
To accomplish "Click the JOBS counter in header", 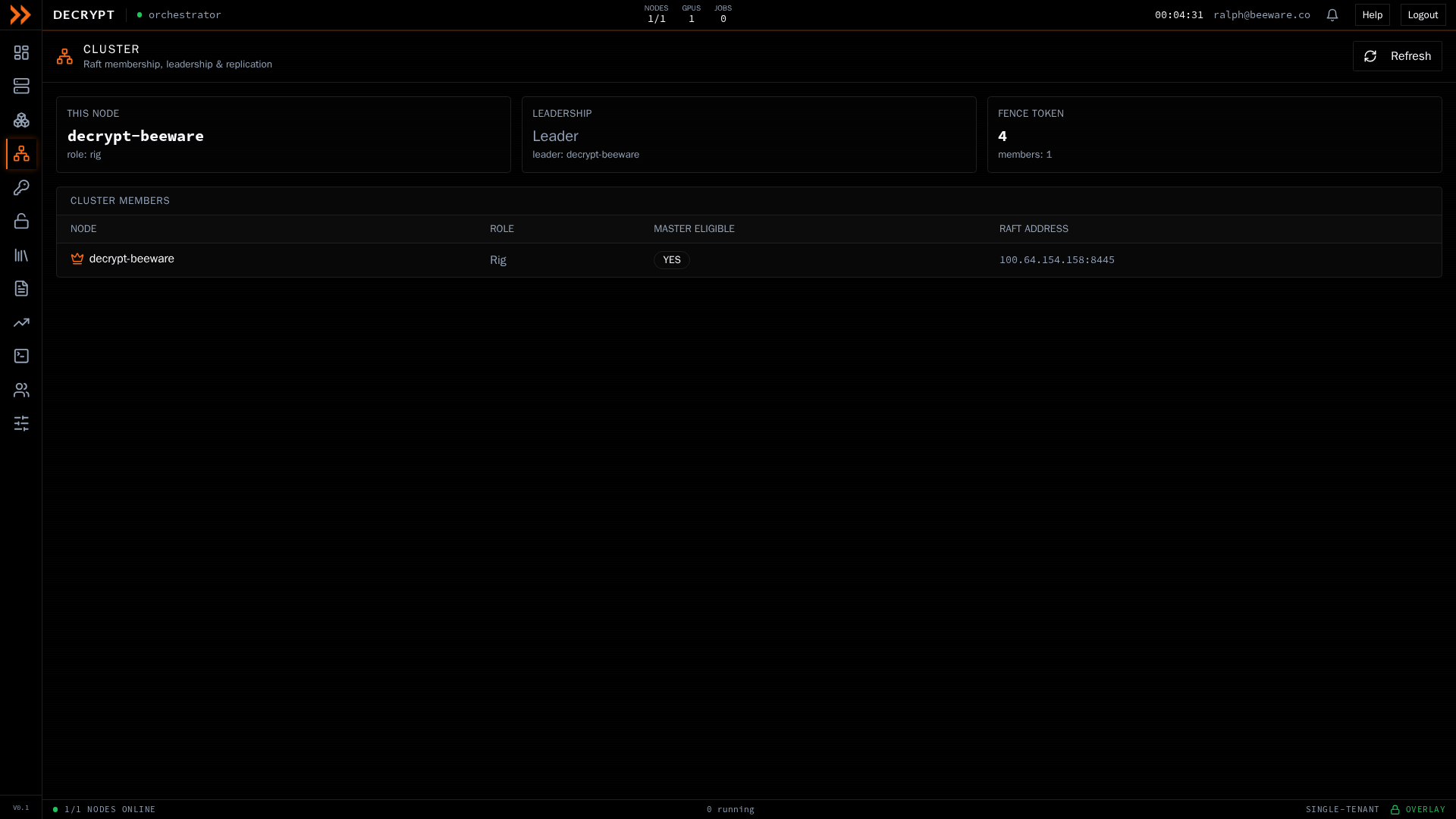I will click(x=723, y=14).
